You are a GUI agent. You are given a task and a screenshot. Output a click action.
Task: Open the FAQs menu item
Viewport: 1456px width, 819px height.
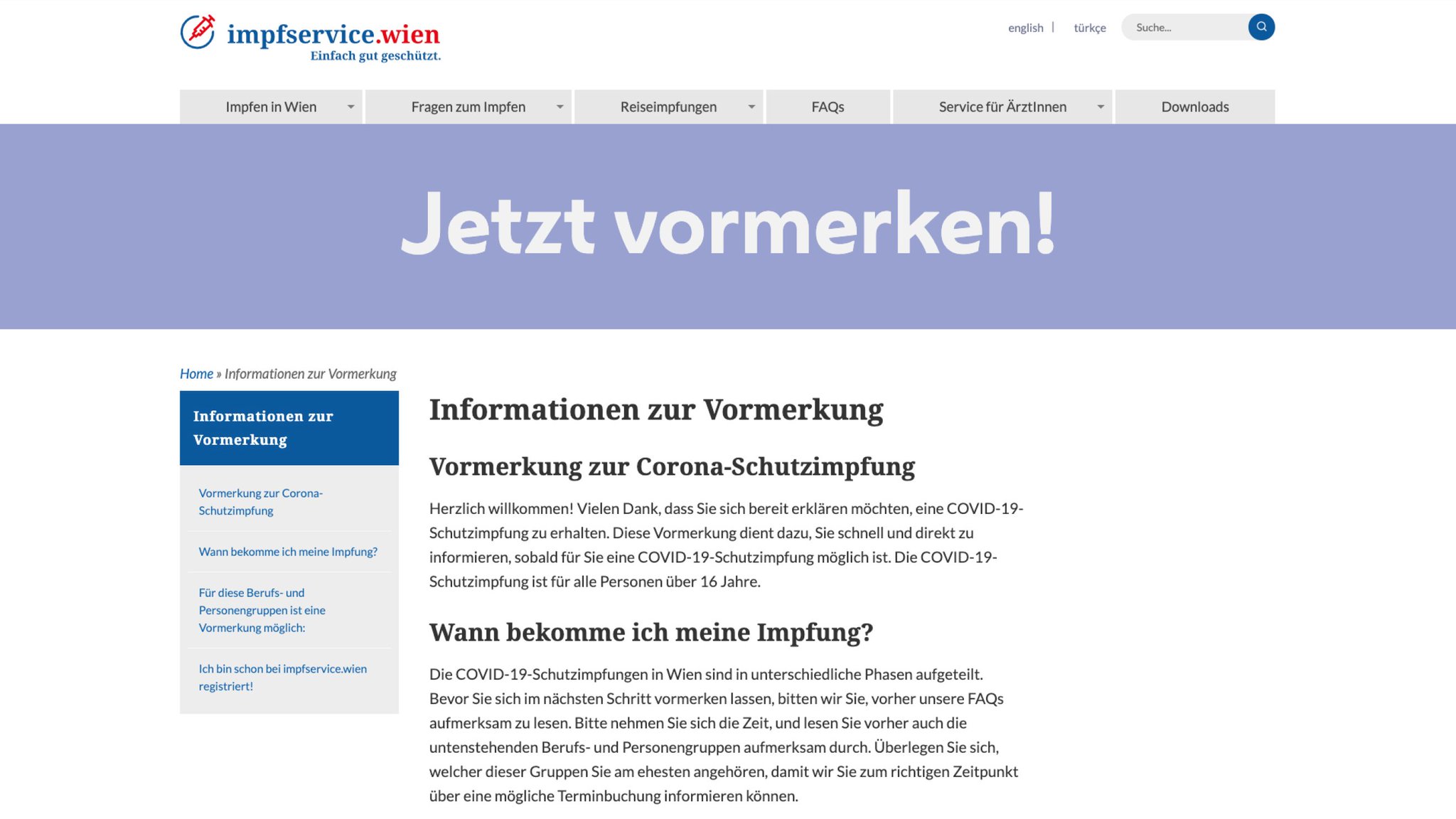(828, 107)
